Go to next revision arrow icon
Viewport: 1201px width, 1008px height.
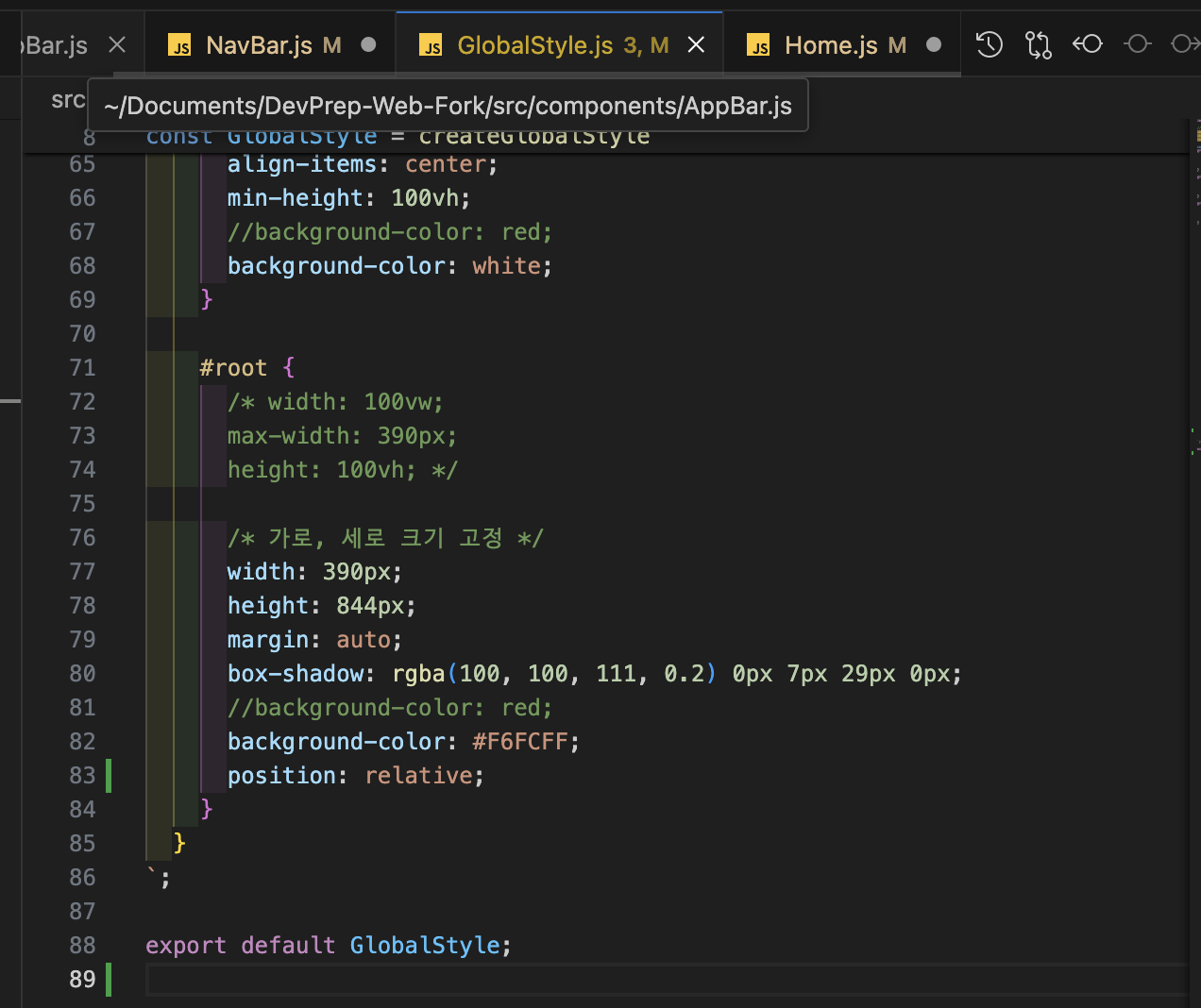point(1184,44)
